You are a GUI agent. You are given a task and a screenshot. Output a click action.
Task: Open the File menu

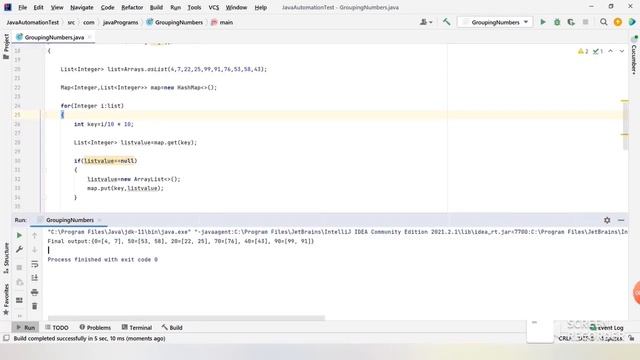22,7
